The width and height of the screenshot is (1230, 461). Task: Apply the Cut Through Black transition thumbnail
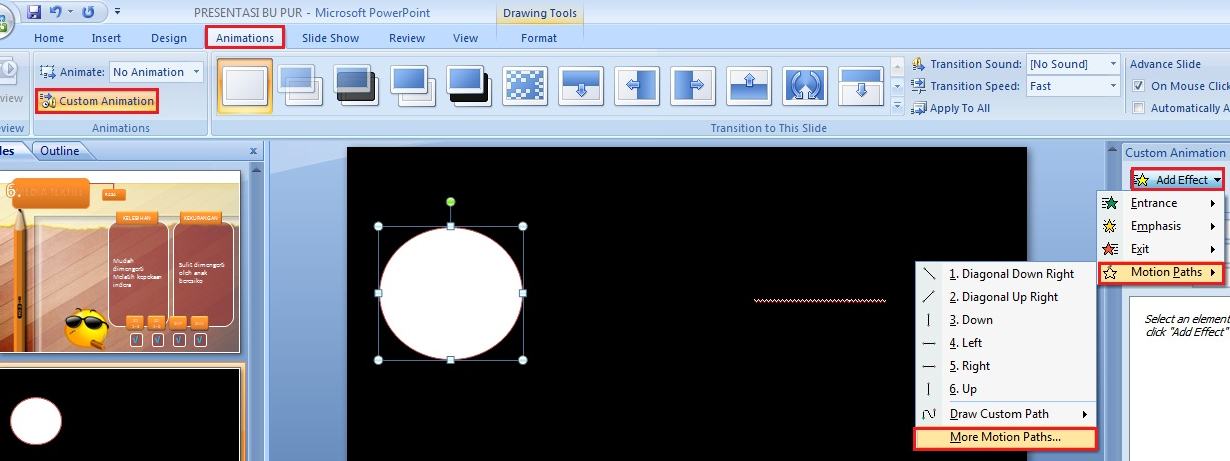(x=468, y=86)
